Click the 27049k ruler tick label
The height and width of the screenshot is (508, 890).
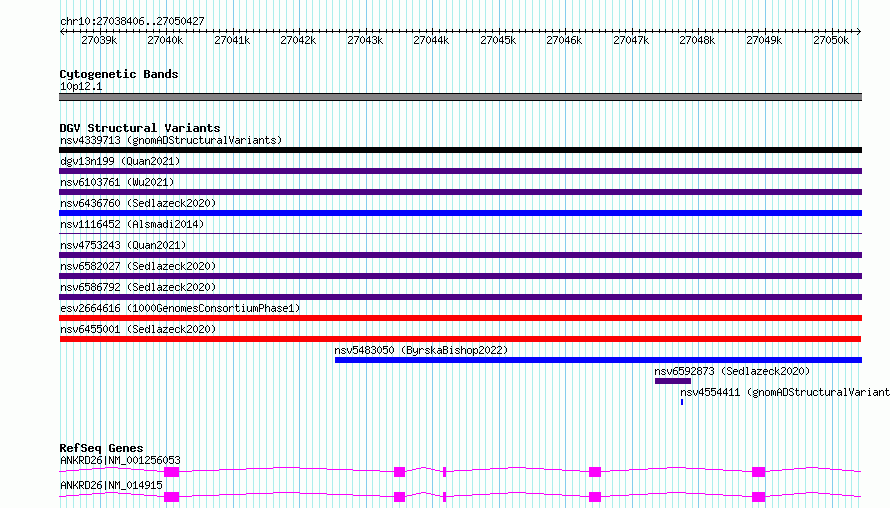click(x=764, y=40)
